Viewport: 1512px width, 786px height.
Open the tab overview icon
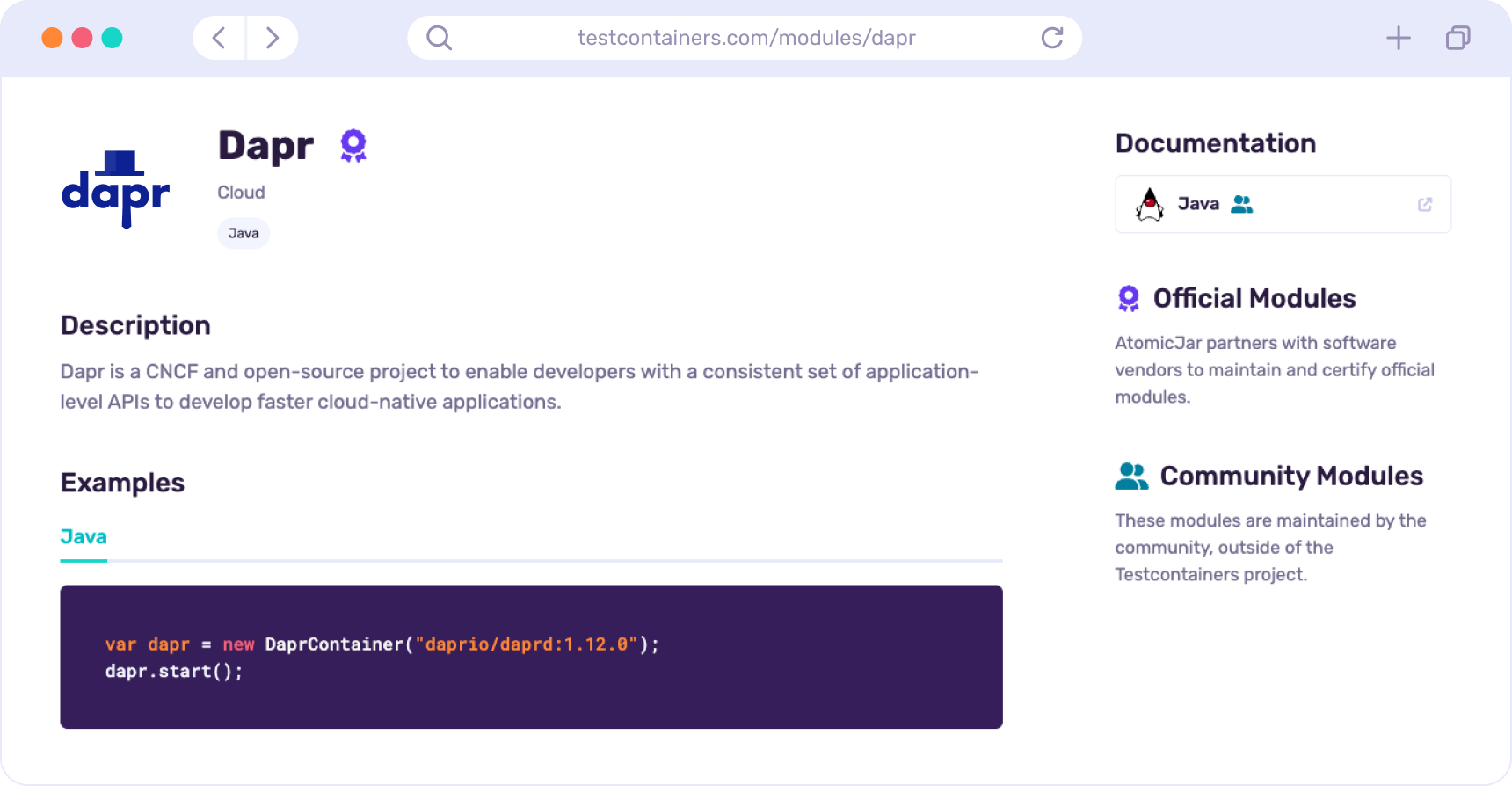click(1458, 38)
